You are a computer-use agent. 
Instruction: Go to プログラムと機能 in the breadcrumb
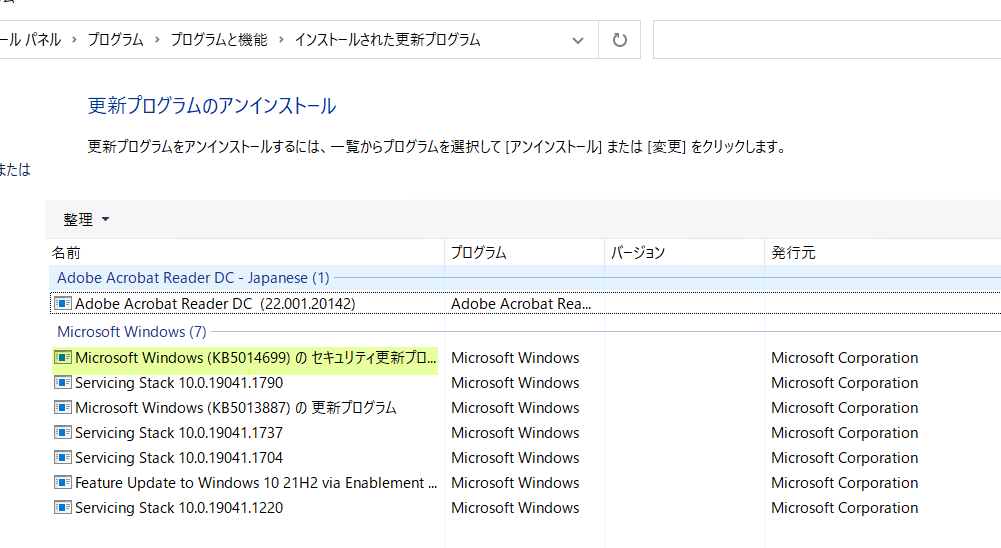[x=219, y=40]
